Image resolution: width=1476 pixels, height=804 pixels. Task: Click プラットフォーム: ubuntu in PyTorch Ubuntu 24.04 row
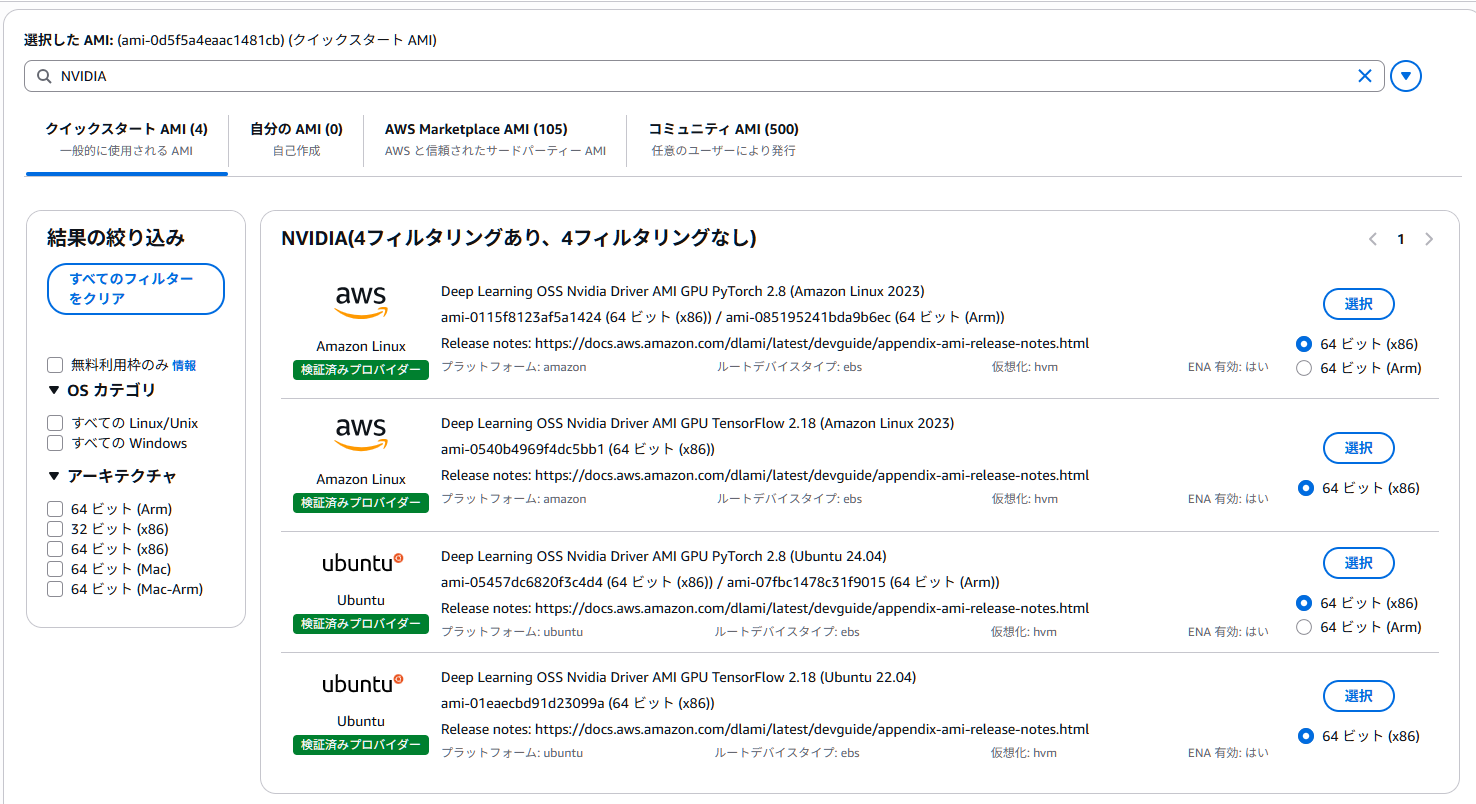(x=512, y=632)
